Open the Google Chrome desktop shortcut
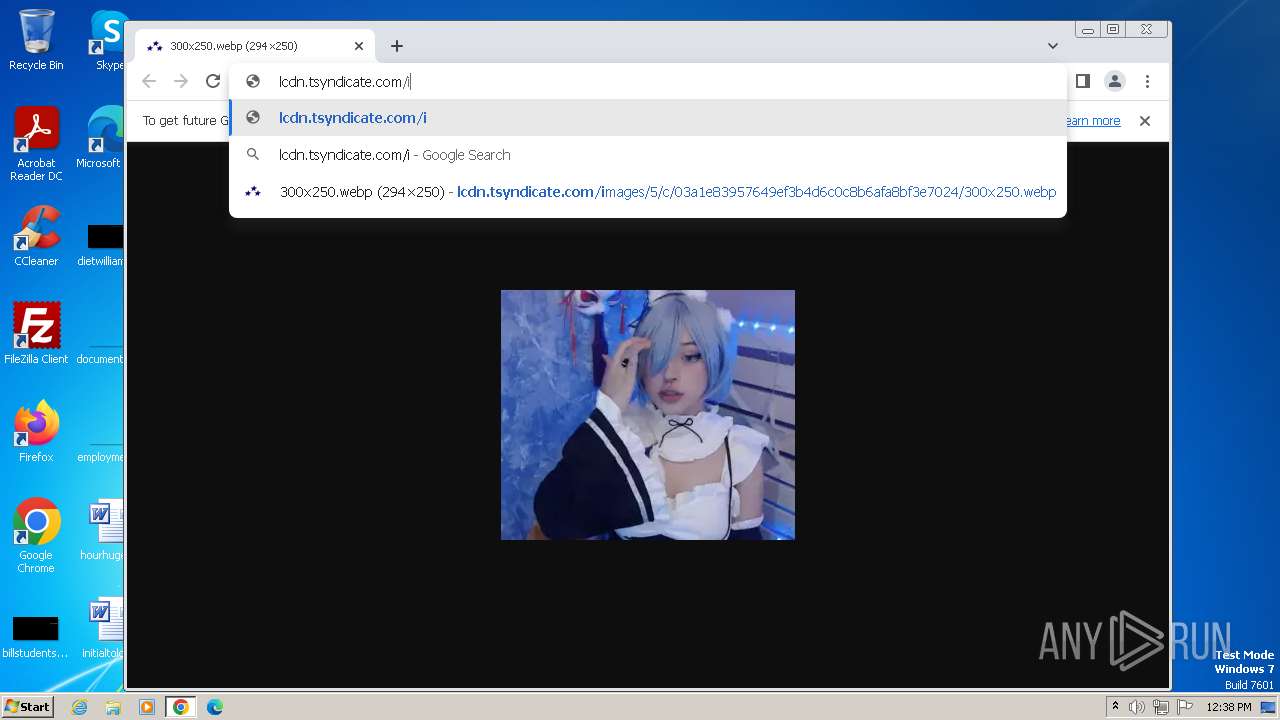Screen dimensions: 1280x720 (x=36, y=536)
